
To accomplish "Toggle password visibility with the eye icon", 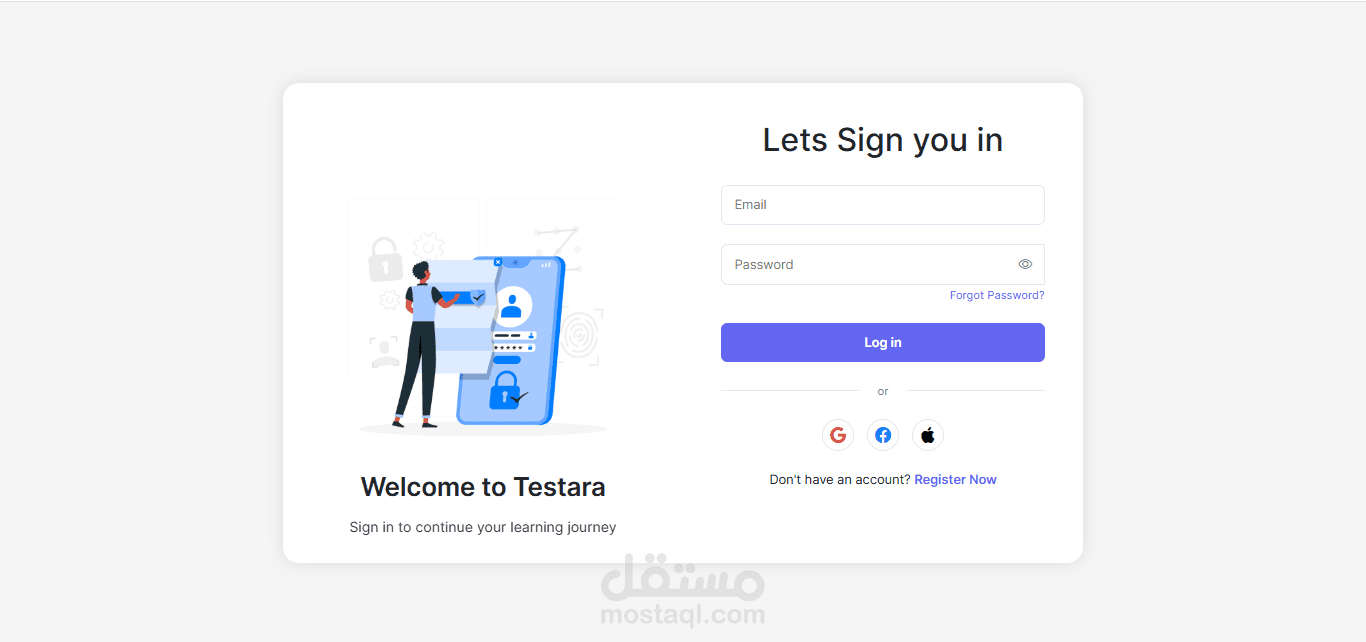I will click(1025, 264).
